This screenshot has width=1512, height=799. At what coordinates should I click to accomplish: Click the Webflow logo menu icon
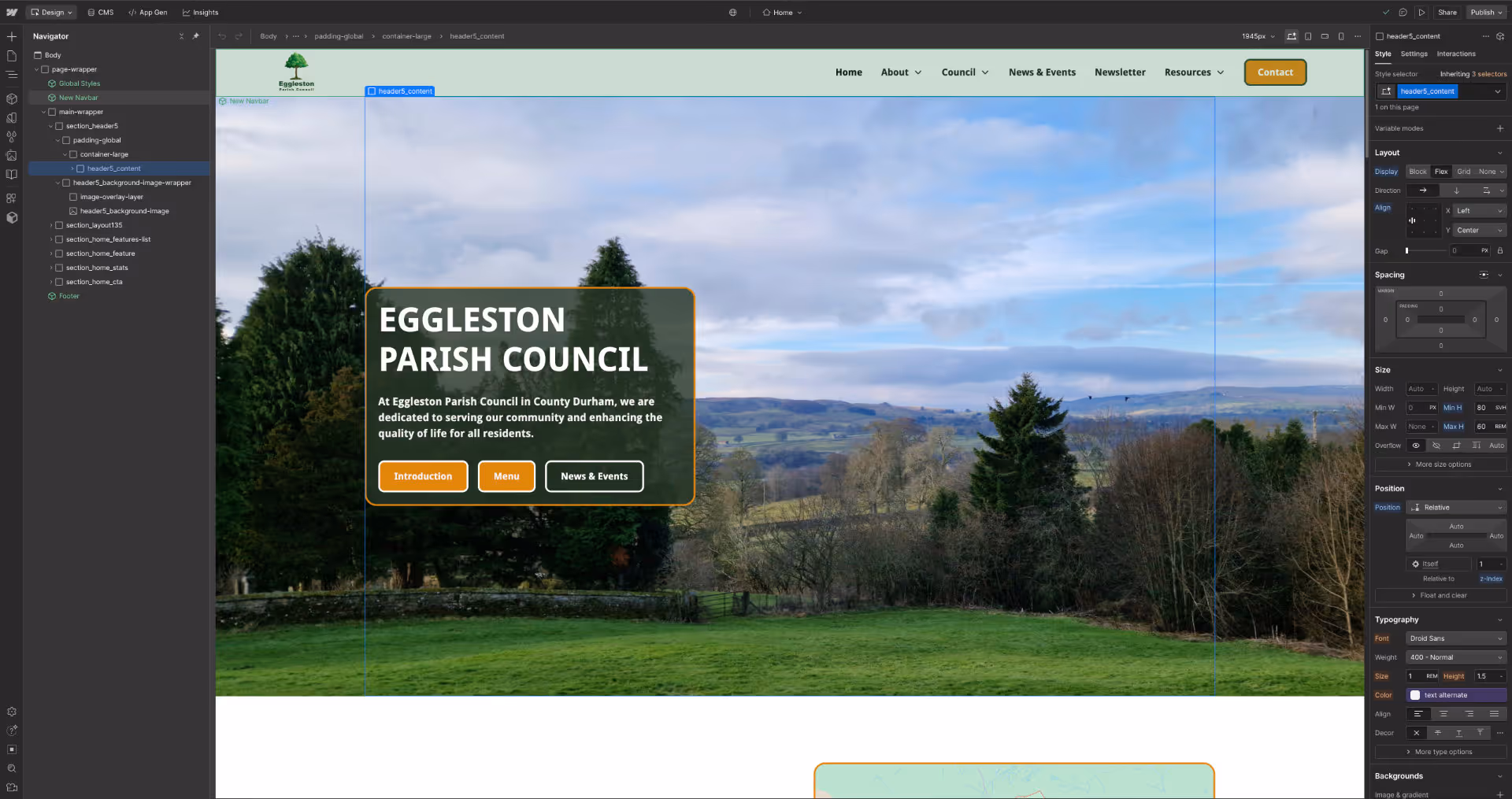(x=12, y=13)
